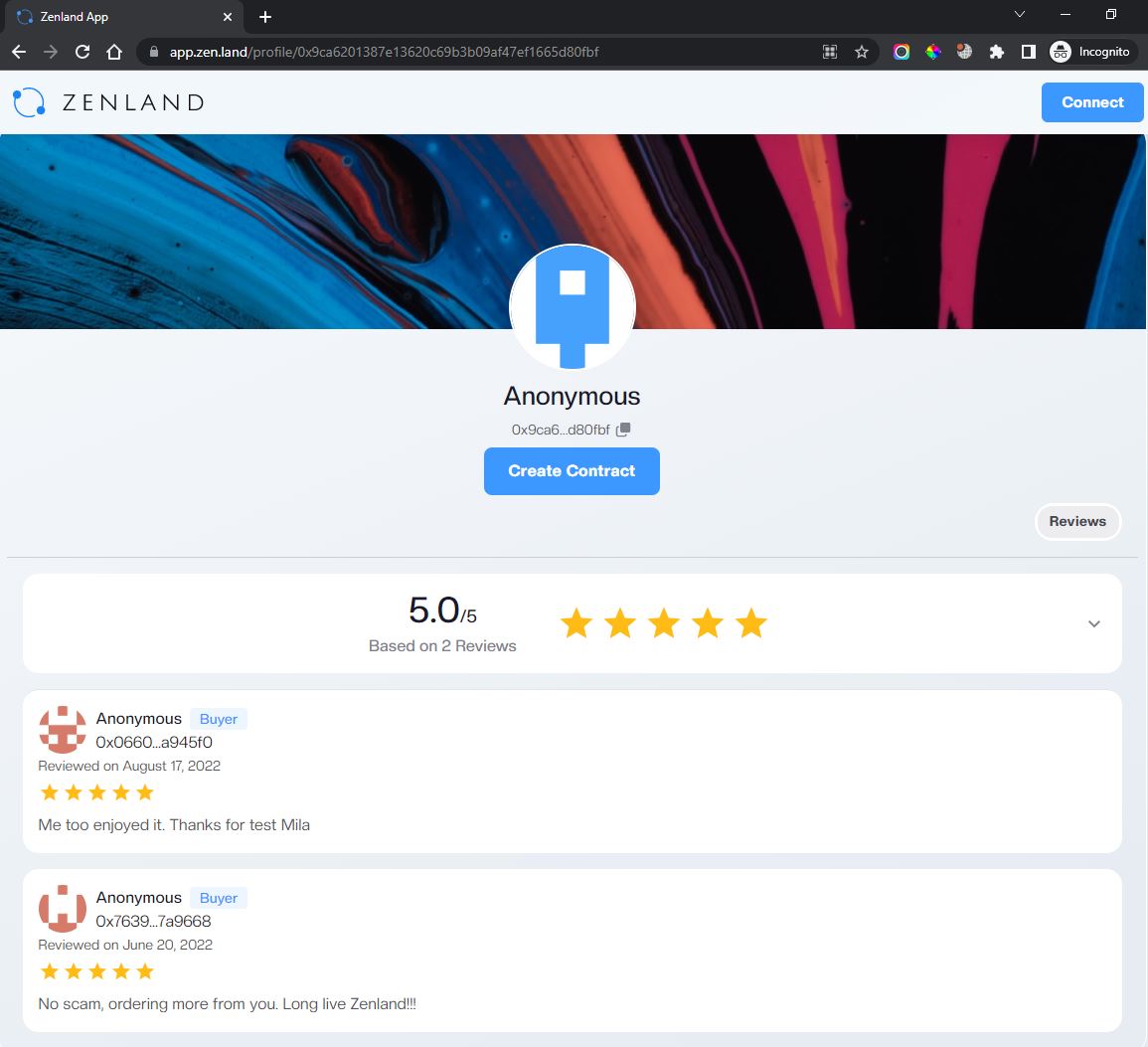Click the fifth star in the rating summary
This screenshot has width=1148, height=1047.
tap(751, 623)
